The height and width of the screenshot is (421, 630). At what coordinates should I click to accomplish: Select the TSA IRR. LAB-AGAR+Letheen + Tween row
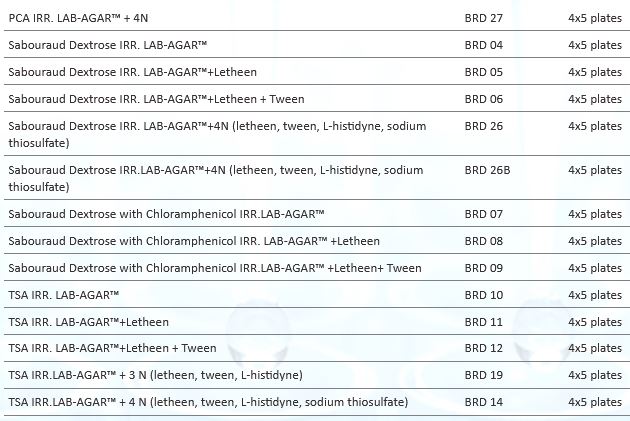112,348
